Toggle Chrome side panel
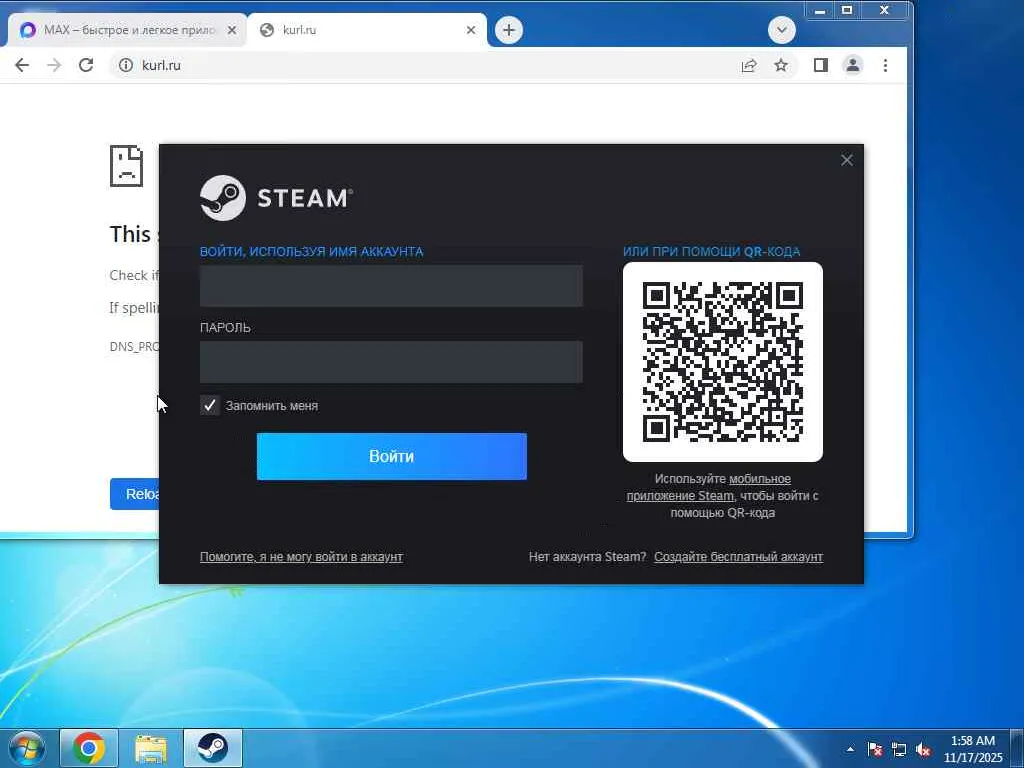The width and height of the screenshot is (1024, 768). (x=821, y=65)
